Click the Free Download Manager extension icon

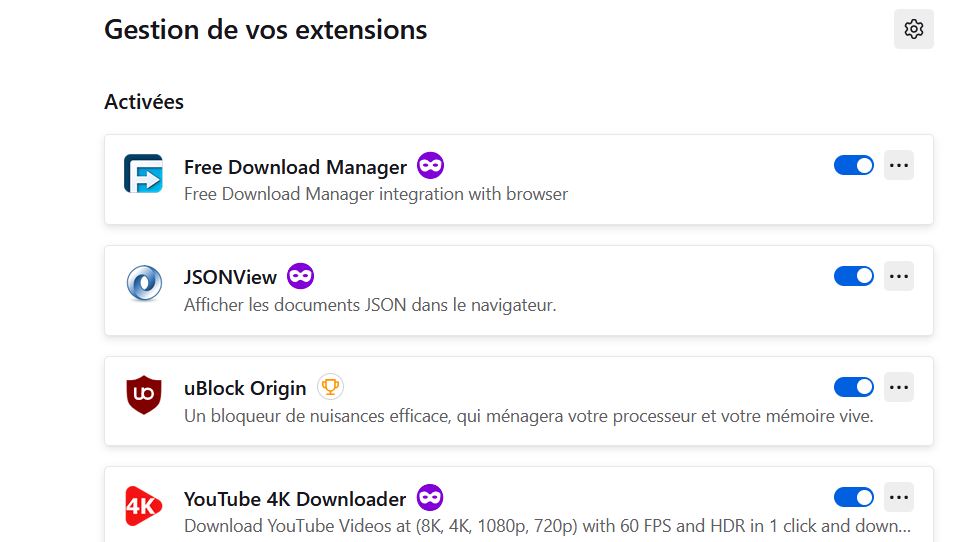(x=143, y=173)
